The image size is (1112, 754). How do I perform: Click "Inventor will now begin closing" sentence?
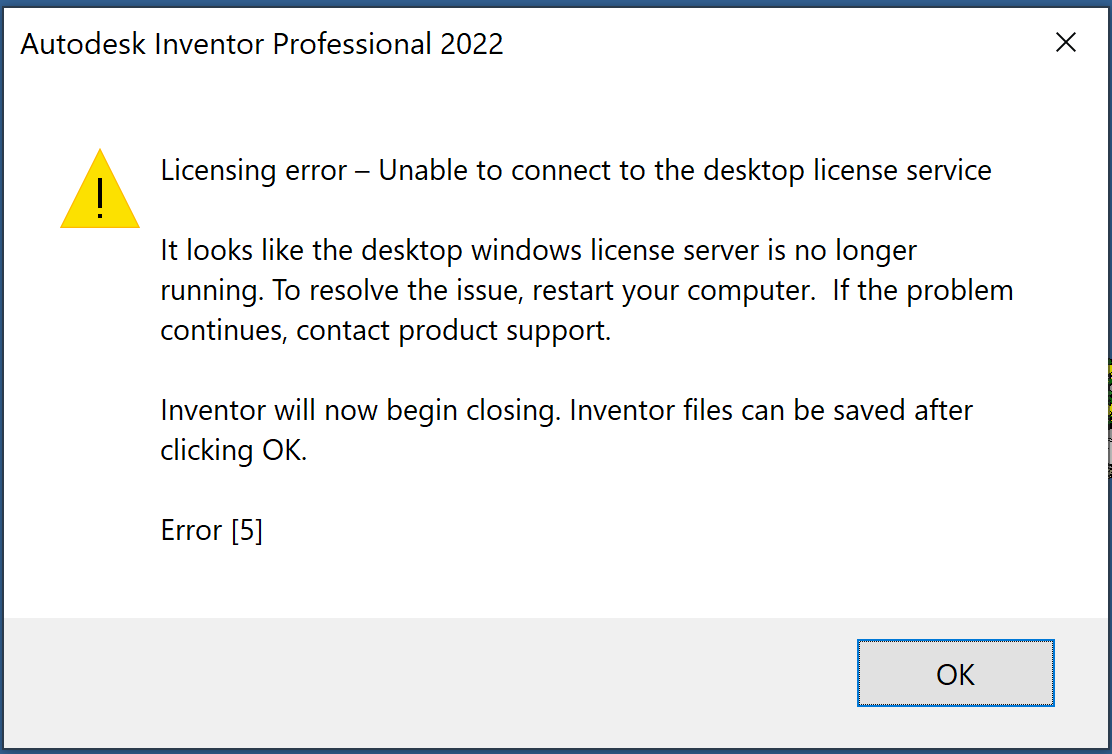[x=360, y=410]
